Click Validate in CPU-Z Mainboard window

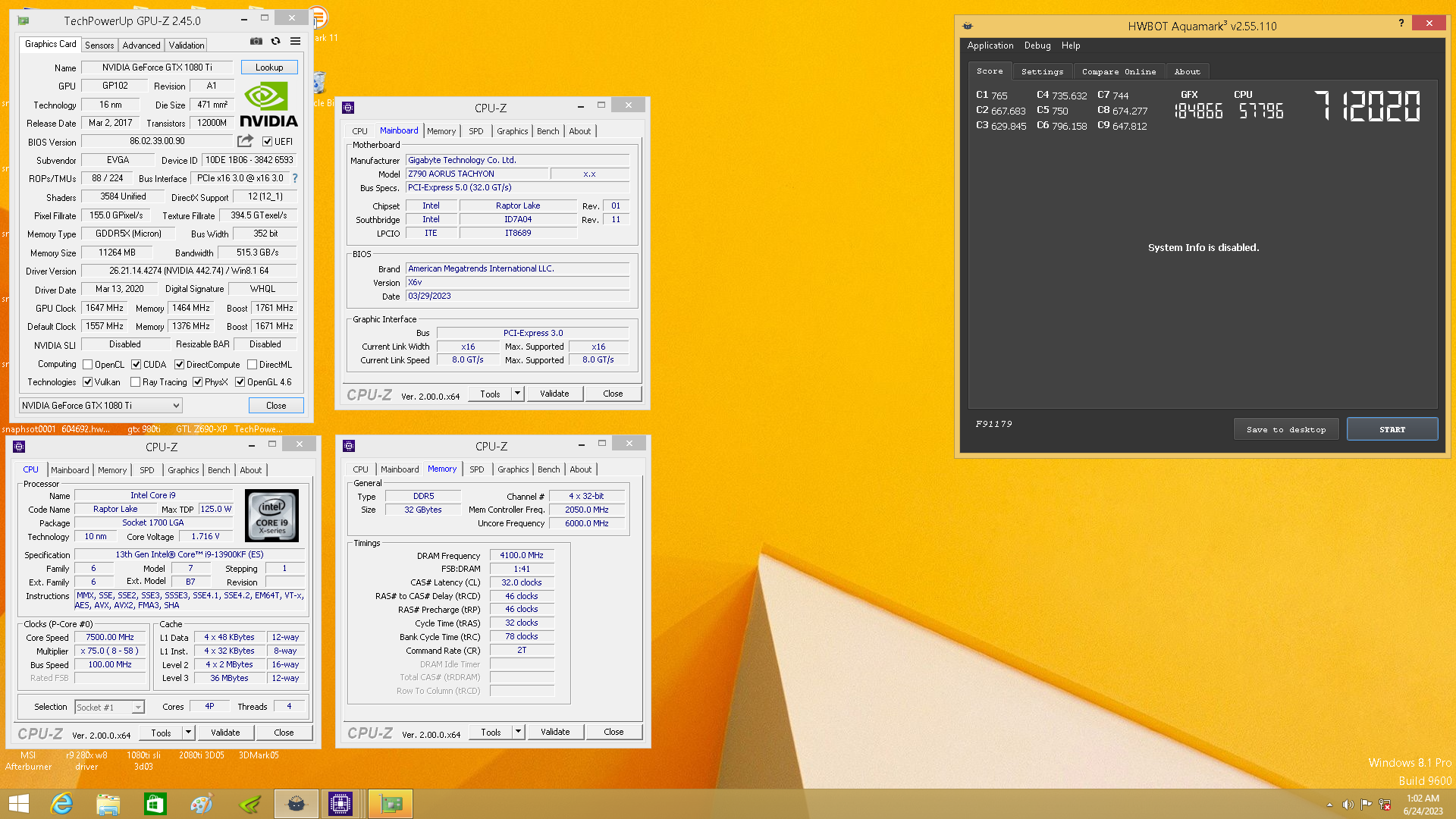pos(554,394)
